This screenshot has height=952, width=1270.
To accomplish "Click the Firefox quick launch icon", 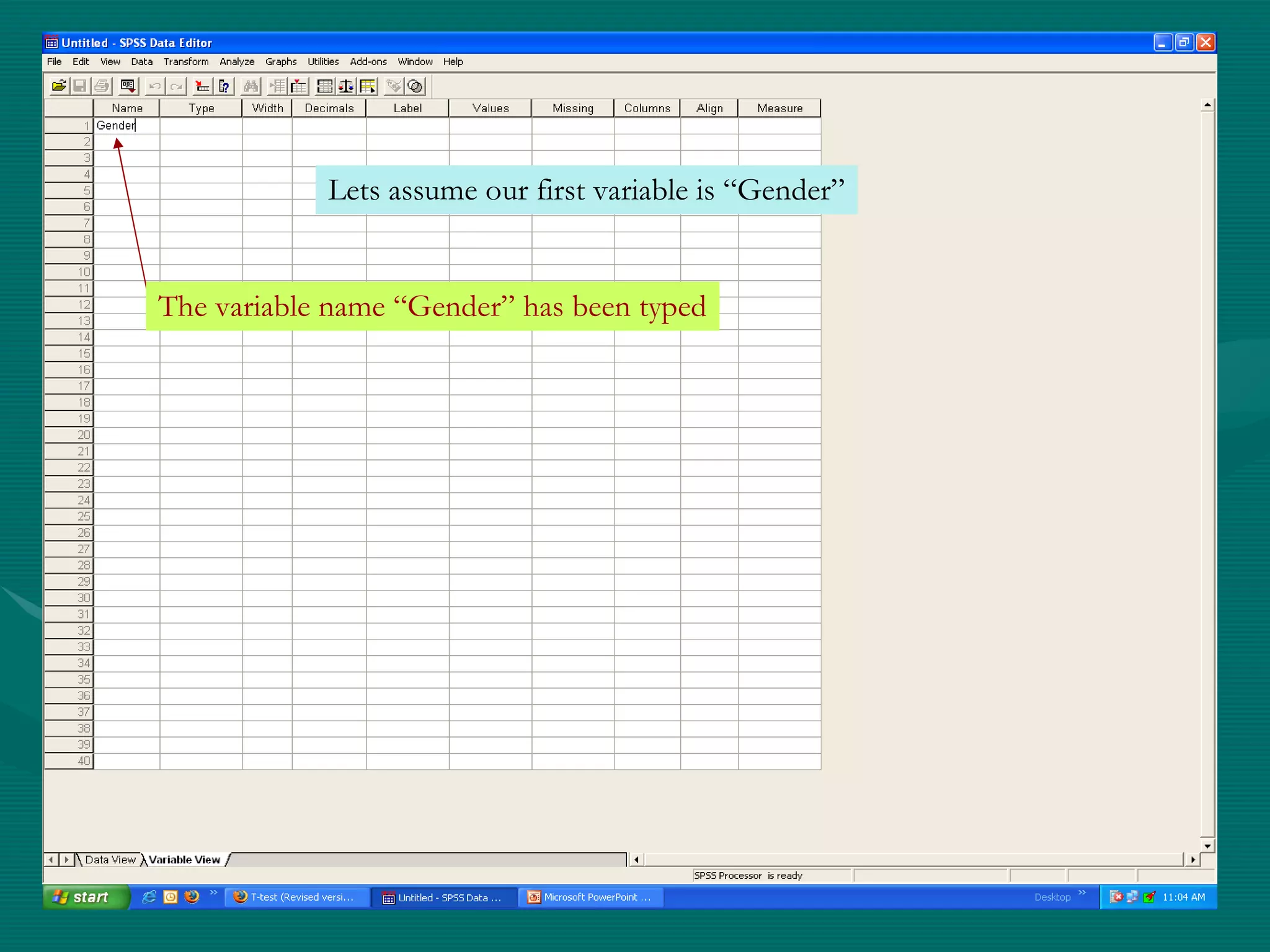I will [x=192, y=897].
